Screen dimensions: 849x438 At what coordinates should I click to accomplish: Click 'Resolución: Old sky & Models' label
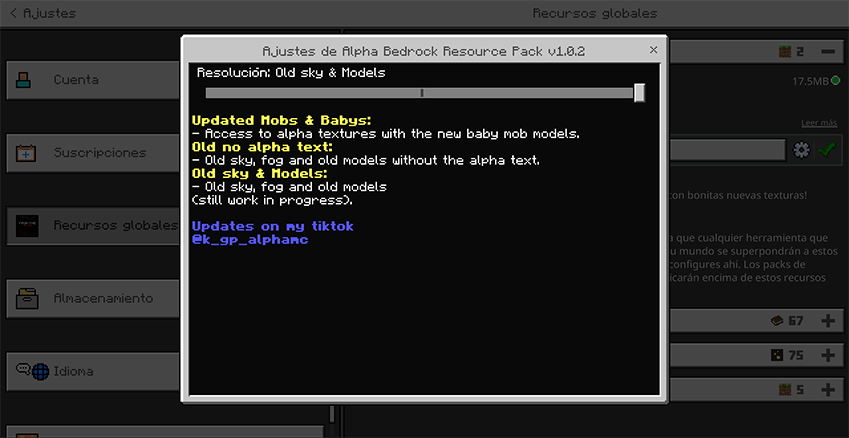click(291, 73)
